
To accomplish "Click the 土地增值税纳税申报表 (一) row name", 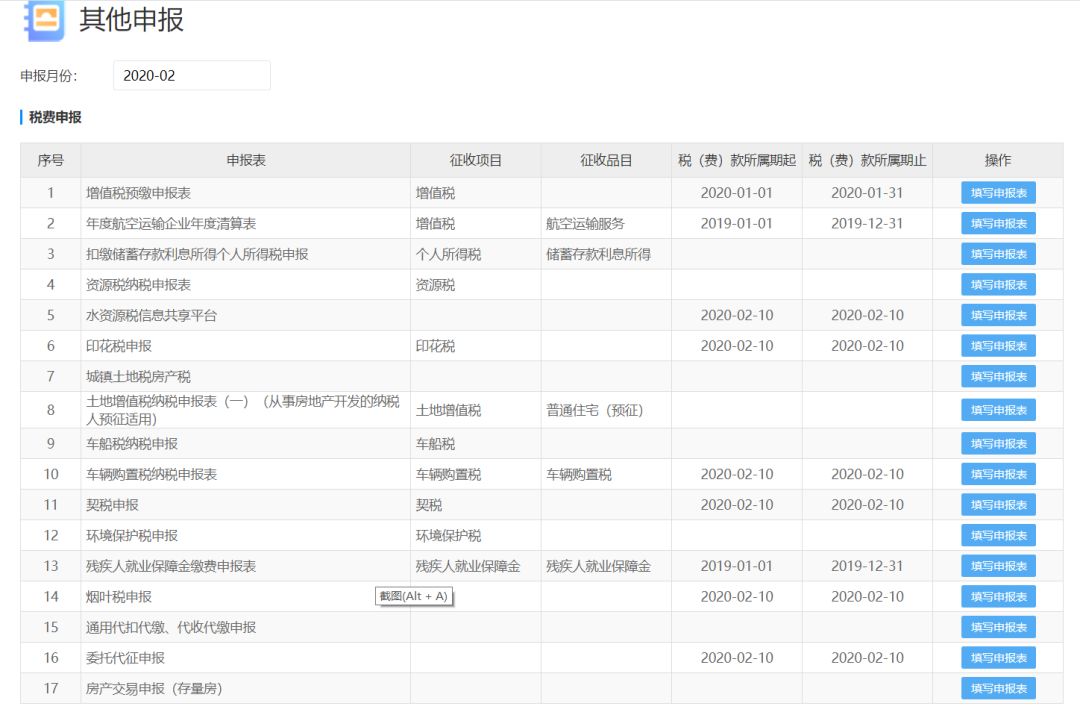I will click(242, 410).
